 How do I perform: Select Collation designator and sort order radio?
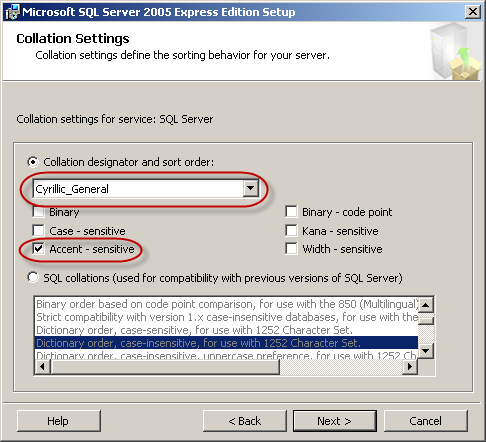pyautogui.click(x=33, y=162)
